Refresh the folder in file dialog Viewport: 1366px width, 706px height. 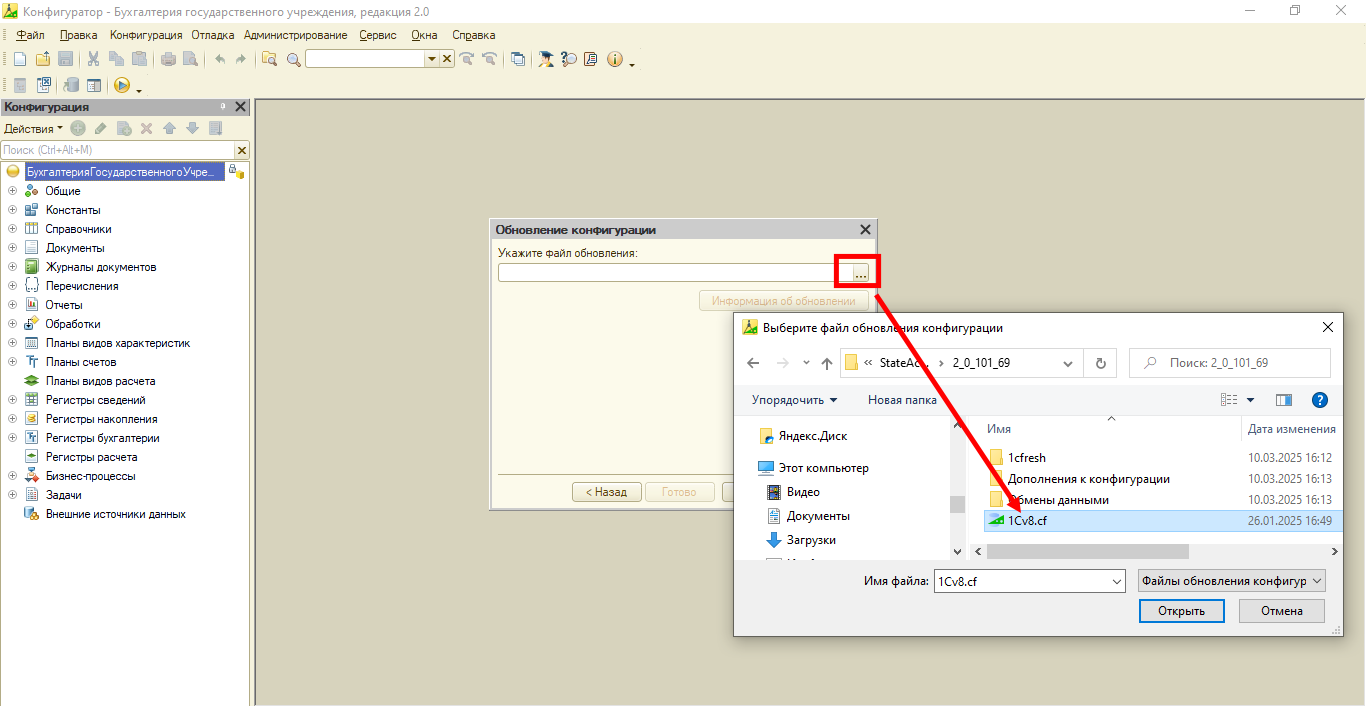1101,363
